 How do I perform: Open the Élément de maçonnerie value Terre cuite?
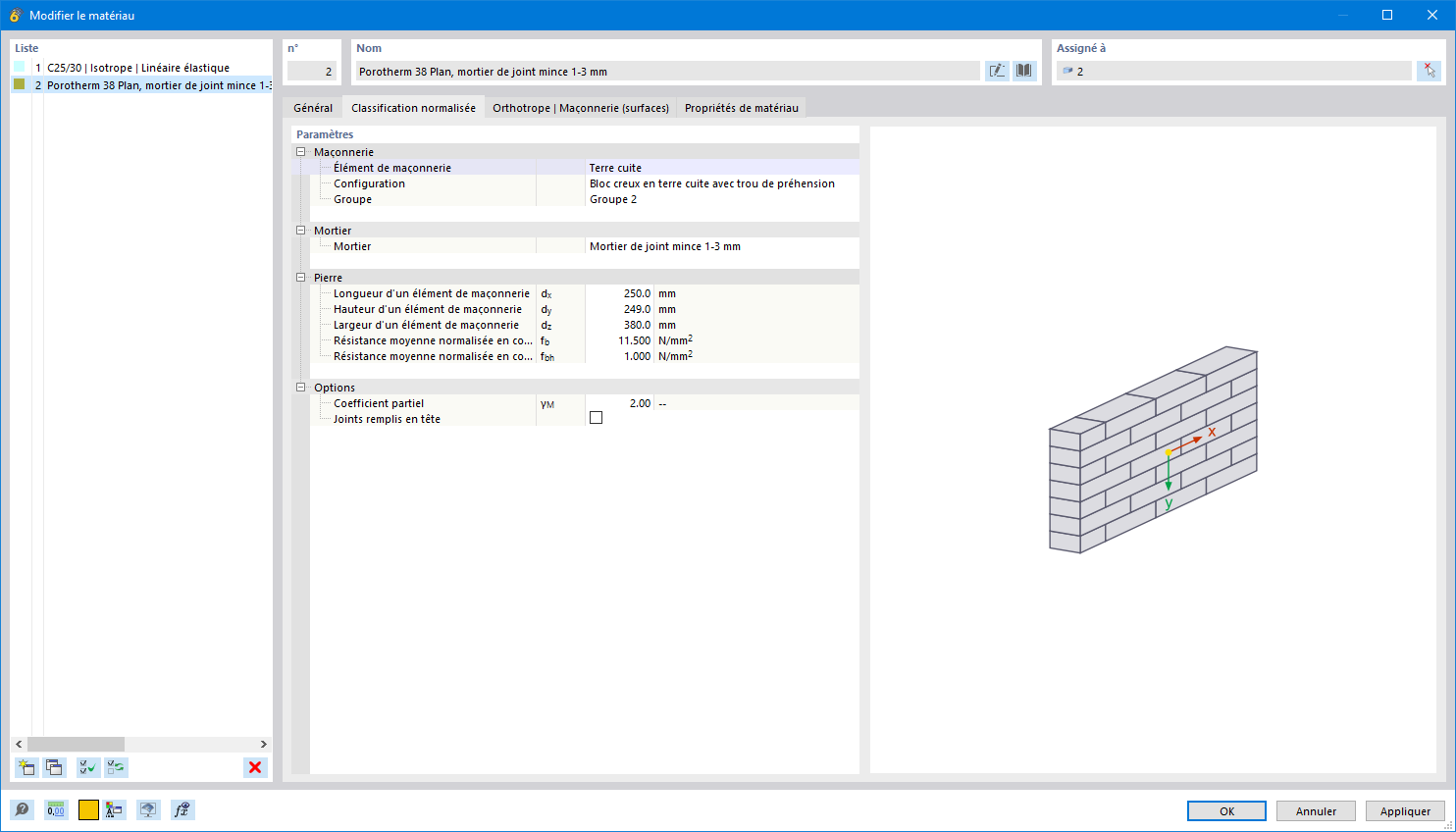click(x=722, y=168)
